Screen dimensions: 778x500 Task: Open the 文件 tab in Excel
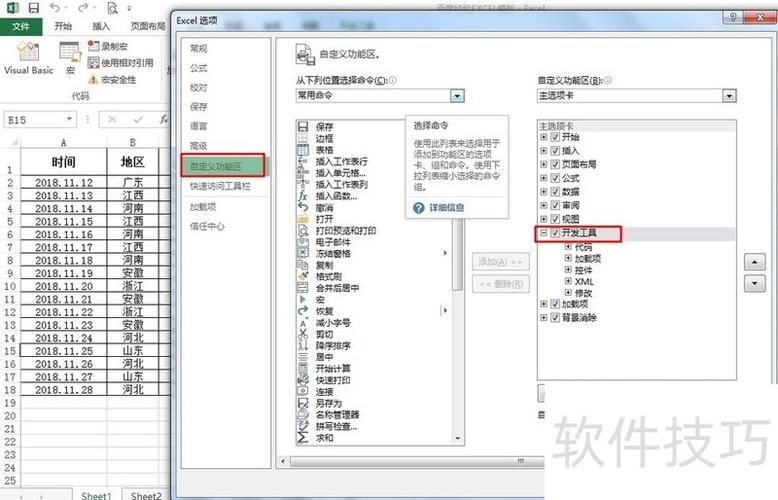(x=21, y=26)
